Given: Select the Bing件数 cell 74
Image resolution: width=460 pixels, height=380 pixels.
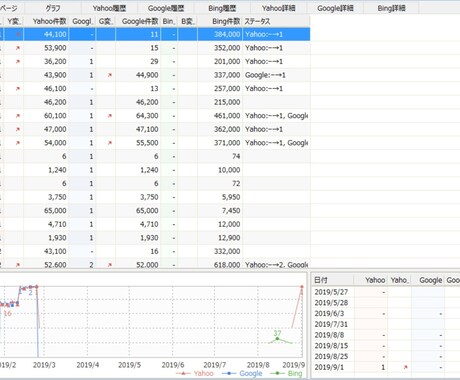Looking at the screenshot, I should click(x=220, y=156).
